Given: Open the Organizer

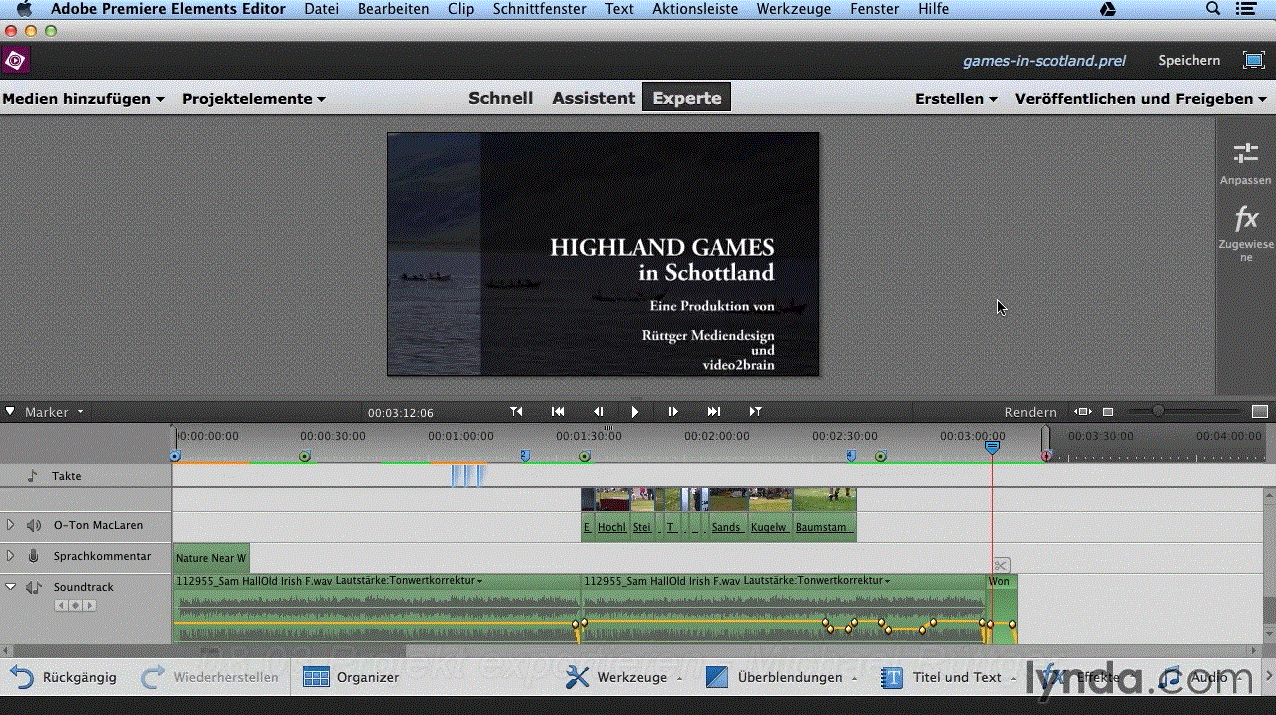Looking at the screenshot, I should [x=351, y=677].
